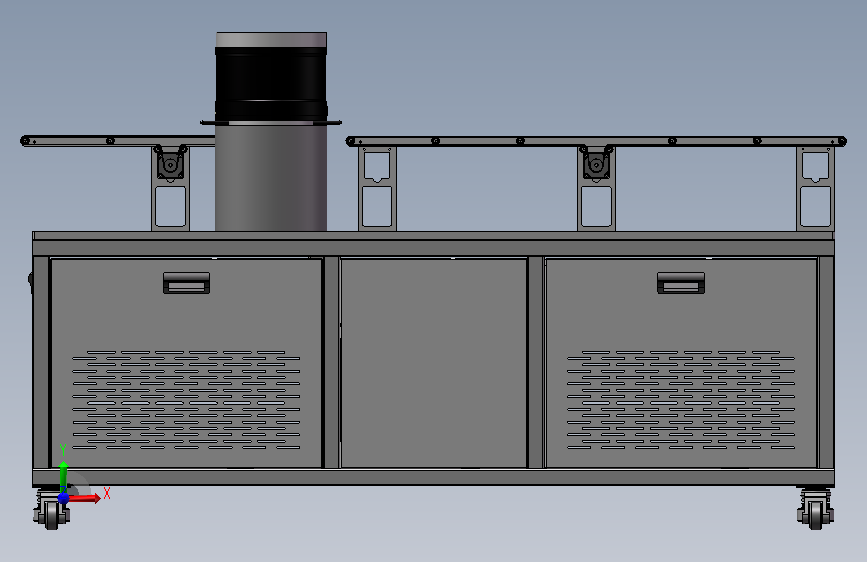Click the X axis label
Screen dimensions: 867x562
(107, 493)
